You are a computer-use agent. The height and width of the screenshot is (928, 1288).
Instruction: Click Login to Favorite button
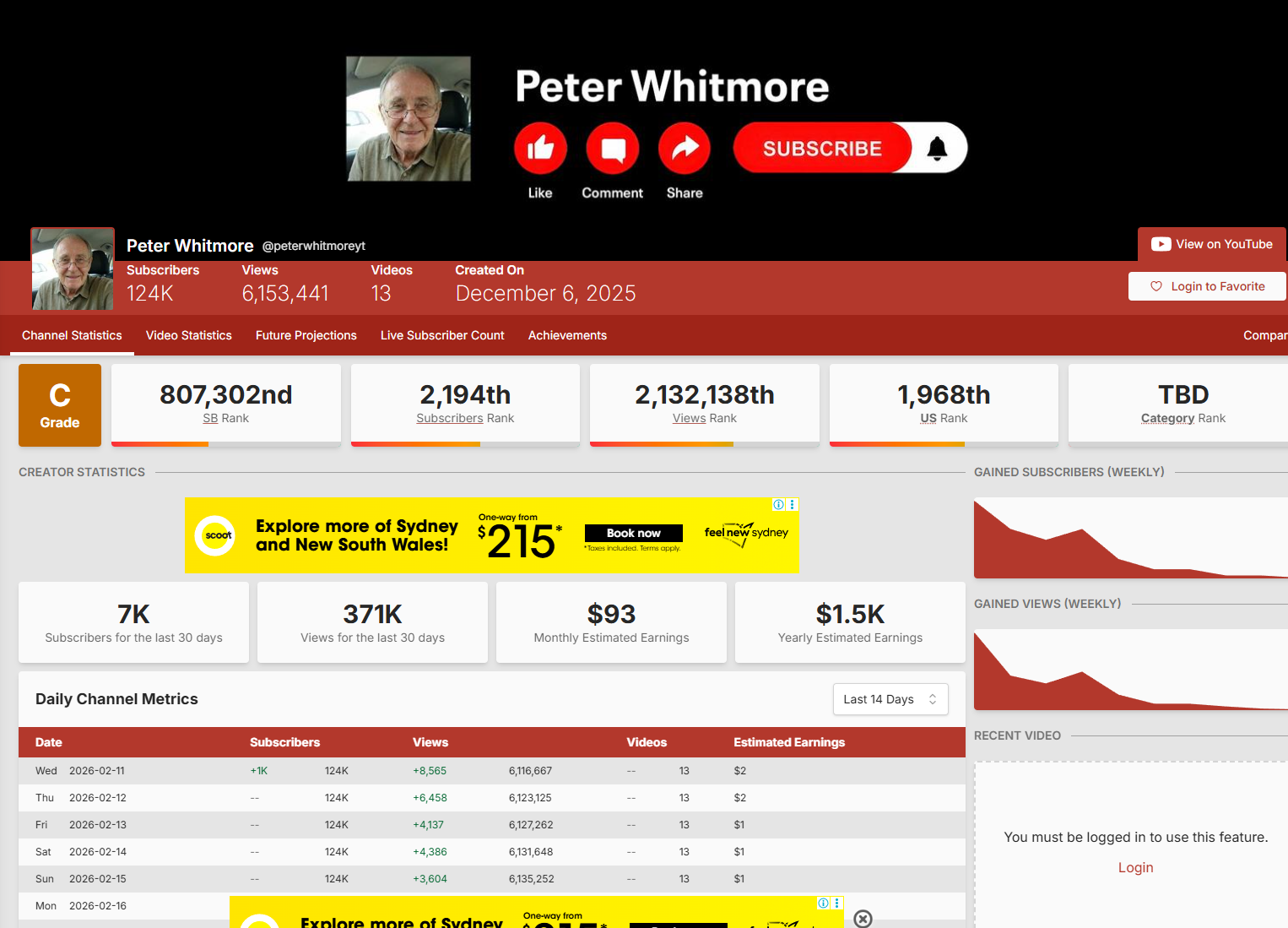click(1208, 286)
